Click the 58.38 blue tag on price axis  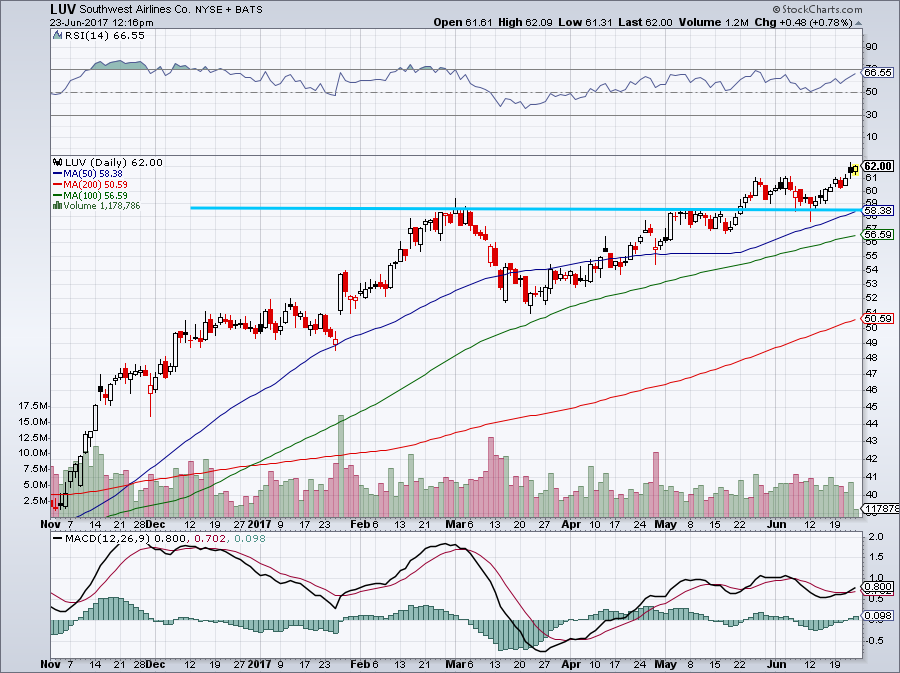tap(878, 211)
